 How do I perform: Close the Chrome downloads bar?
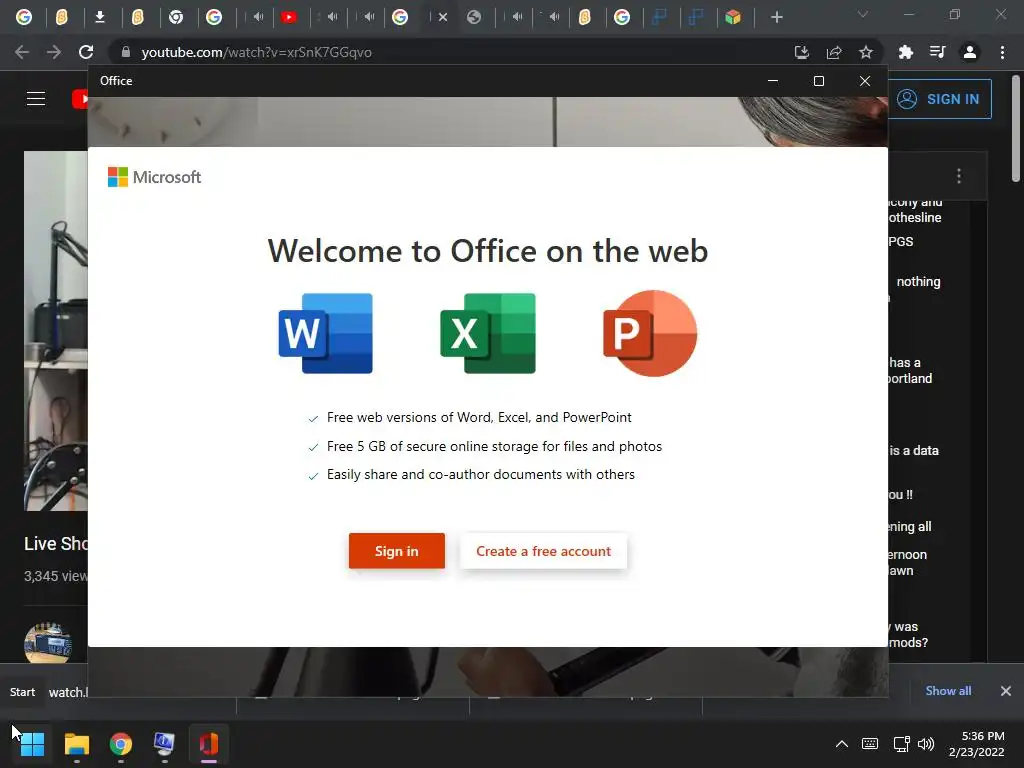tap(1006, 691)
